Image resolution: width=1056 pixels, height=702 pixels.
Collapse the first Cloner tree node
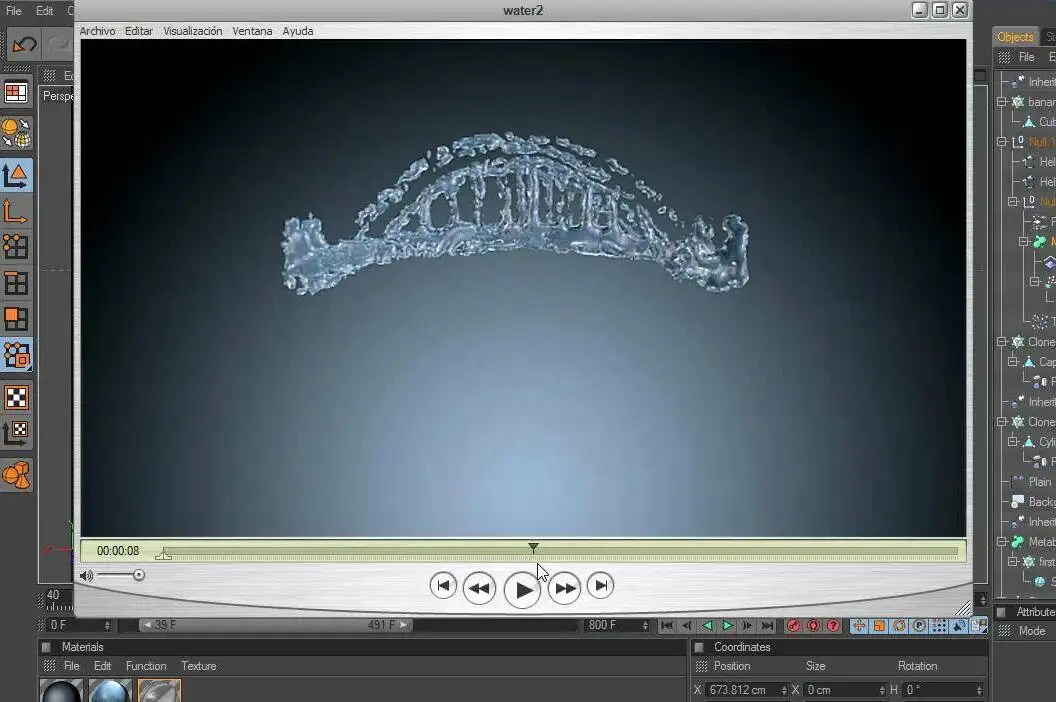click(x=1002, y=342)
